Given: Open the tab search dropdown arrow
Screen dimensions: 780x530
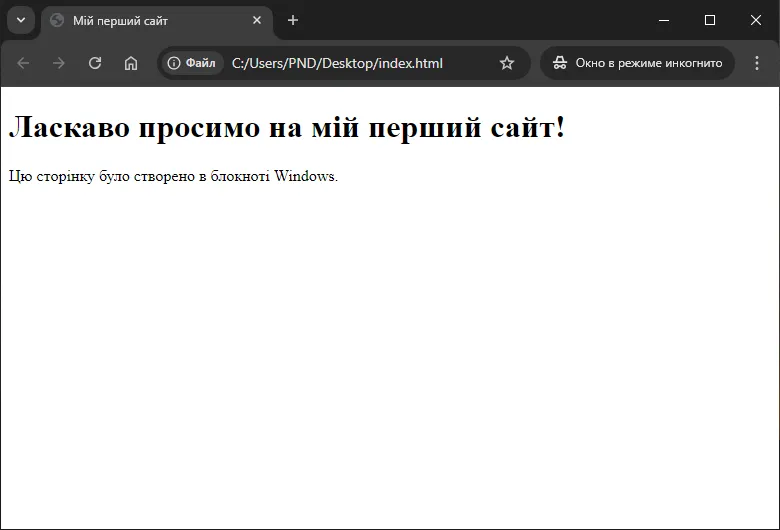Looking at the screenshot, I should click(x=21, y=20).
